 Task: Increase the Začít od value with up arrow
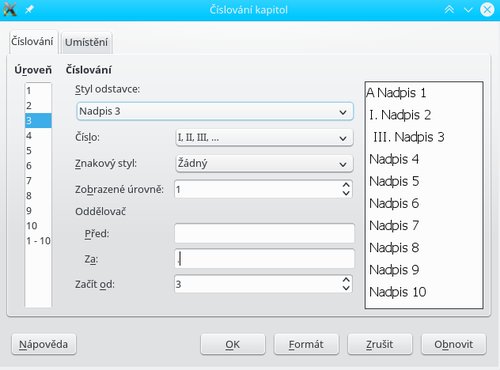(x=346, y=280)
